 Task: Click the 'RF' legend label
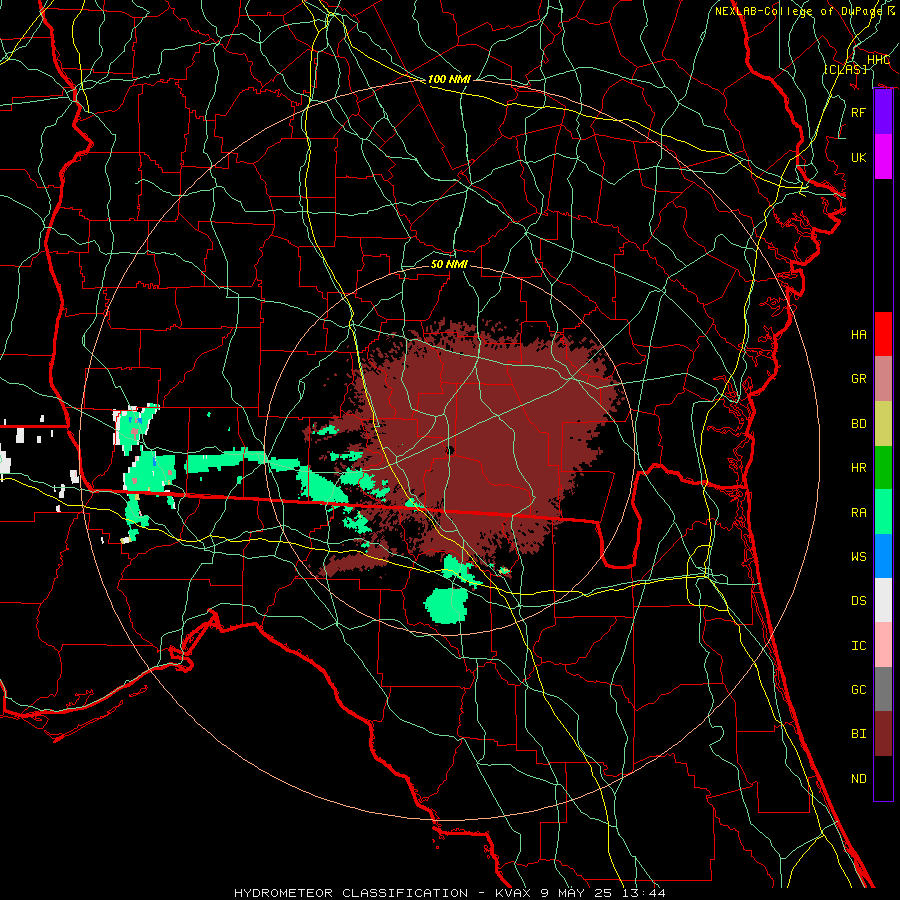pos(858,112)
